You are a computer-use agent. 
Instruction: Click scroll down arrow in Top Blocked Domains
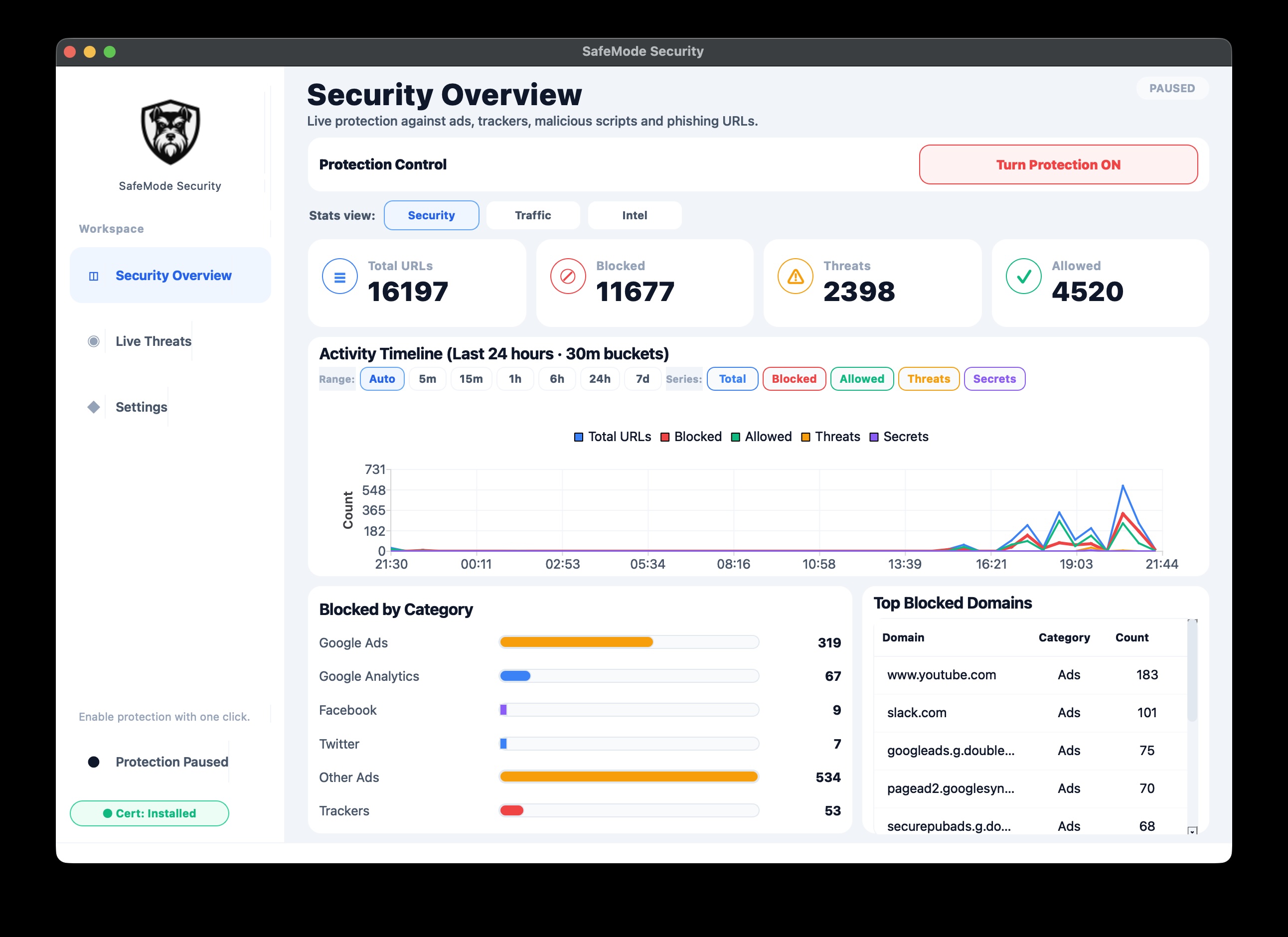point(1193,830)
